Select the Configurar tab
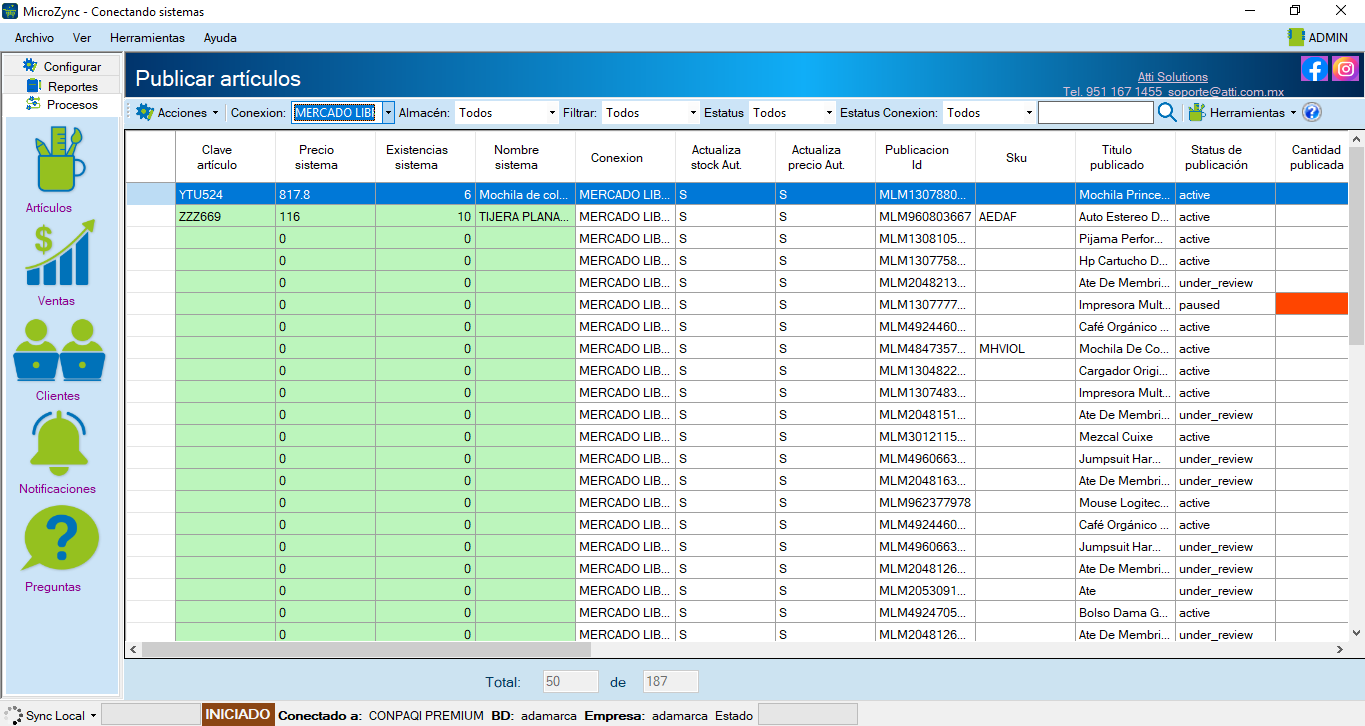This screenshot has height=726, width=1365. pos(61,66)
